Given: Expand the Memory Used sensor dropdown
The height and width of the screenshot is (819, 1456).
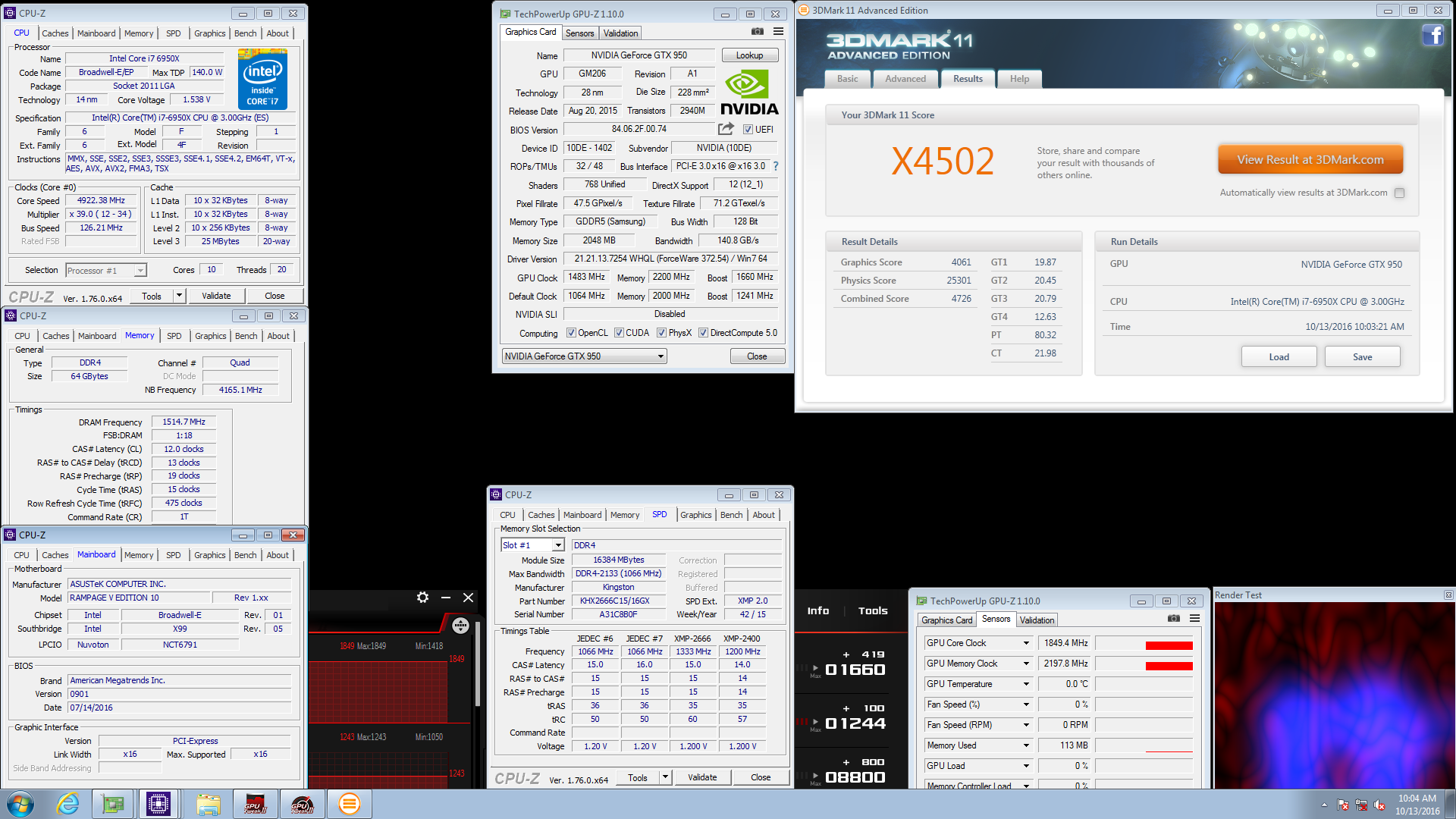Looking at the screenshot, I should pos(1026,745).
